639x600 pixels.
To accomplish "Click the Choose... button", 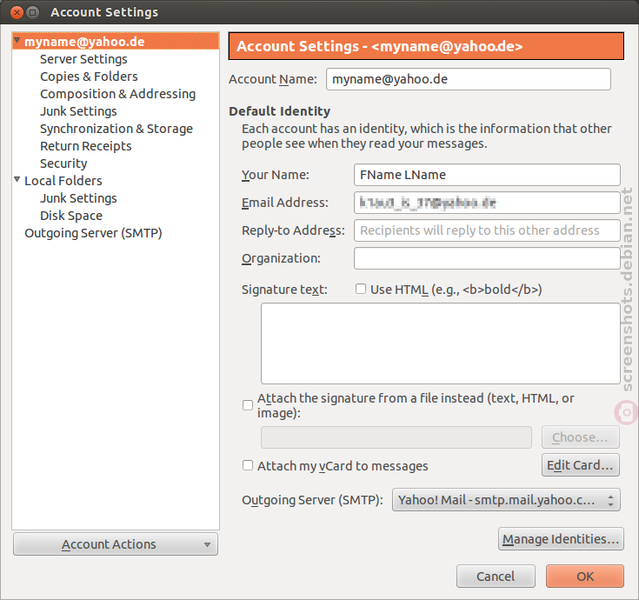I will coord(580,437).
